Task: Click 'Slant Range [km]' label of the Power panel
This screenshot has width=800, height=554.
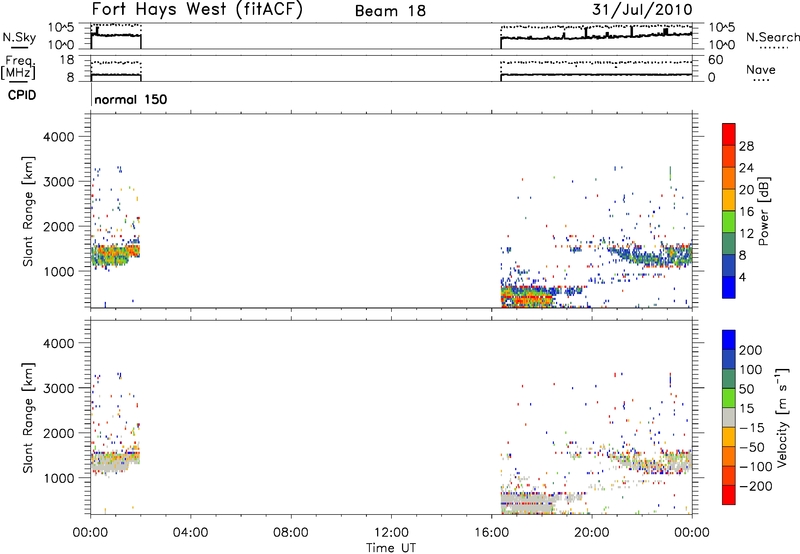Action: click(28, 211)
